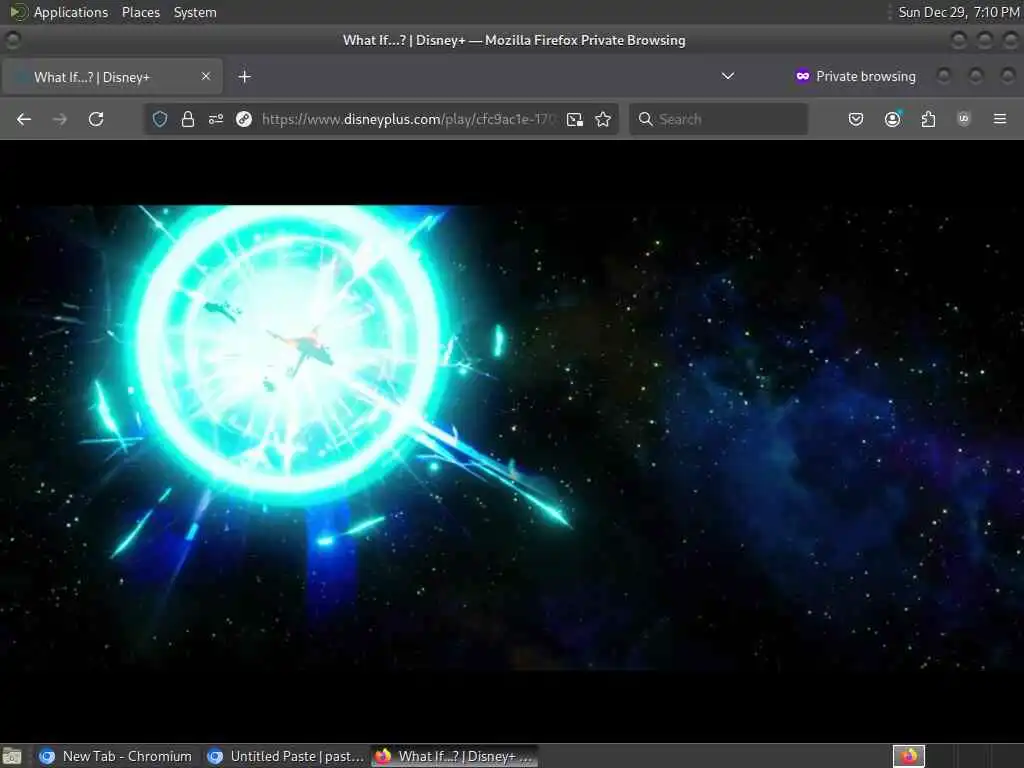The width and height of the screenshot is (1024, 768).
Task: Reload the Disney+ page
Action: pos(96,119)
